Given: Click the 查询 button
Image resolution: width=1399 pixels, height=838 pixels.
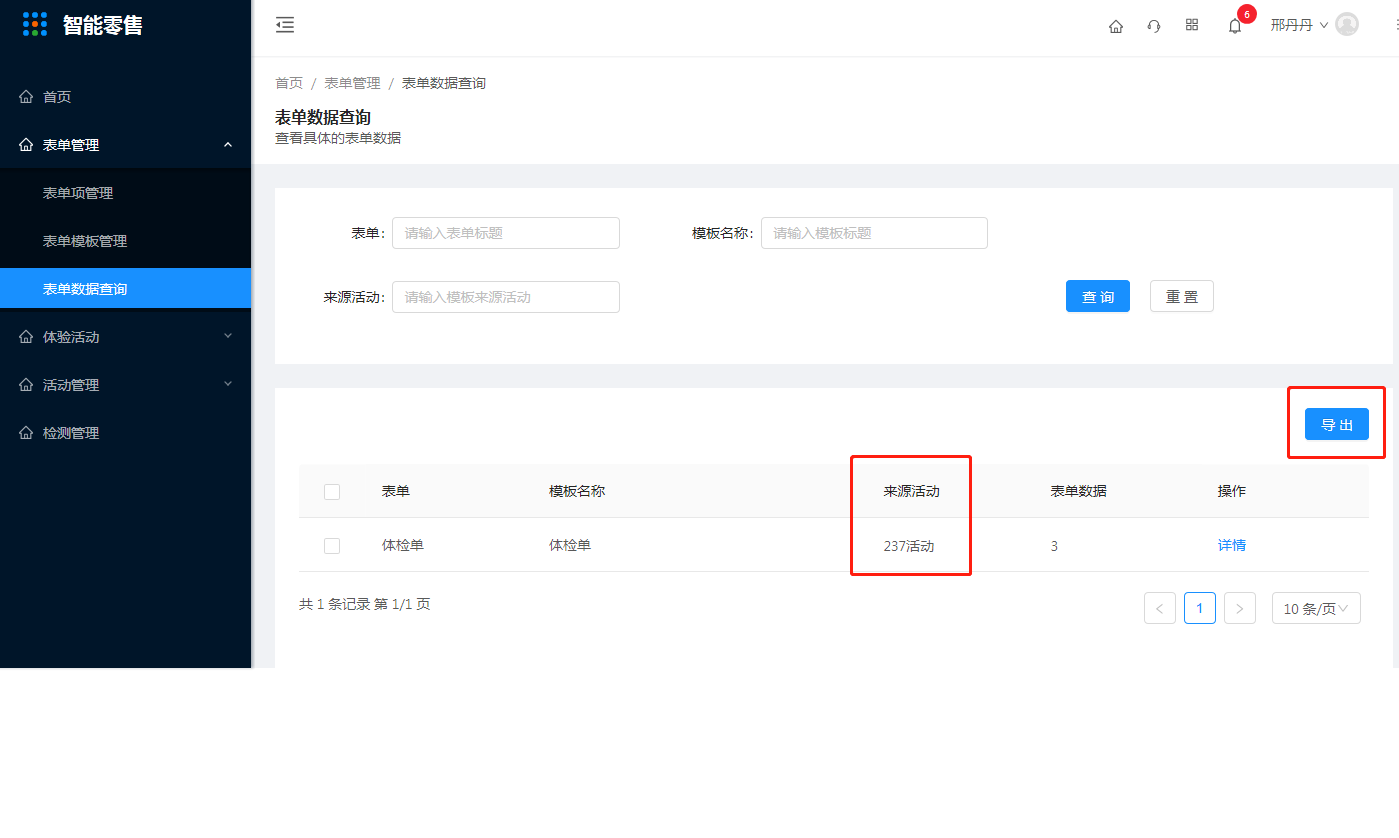Looking at the screenshot, I should (1098, 296).
